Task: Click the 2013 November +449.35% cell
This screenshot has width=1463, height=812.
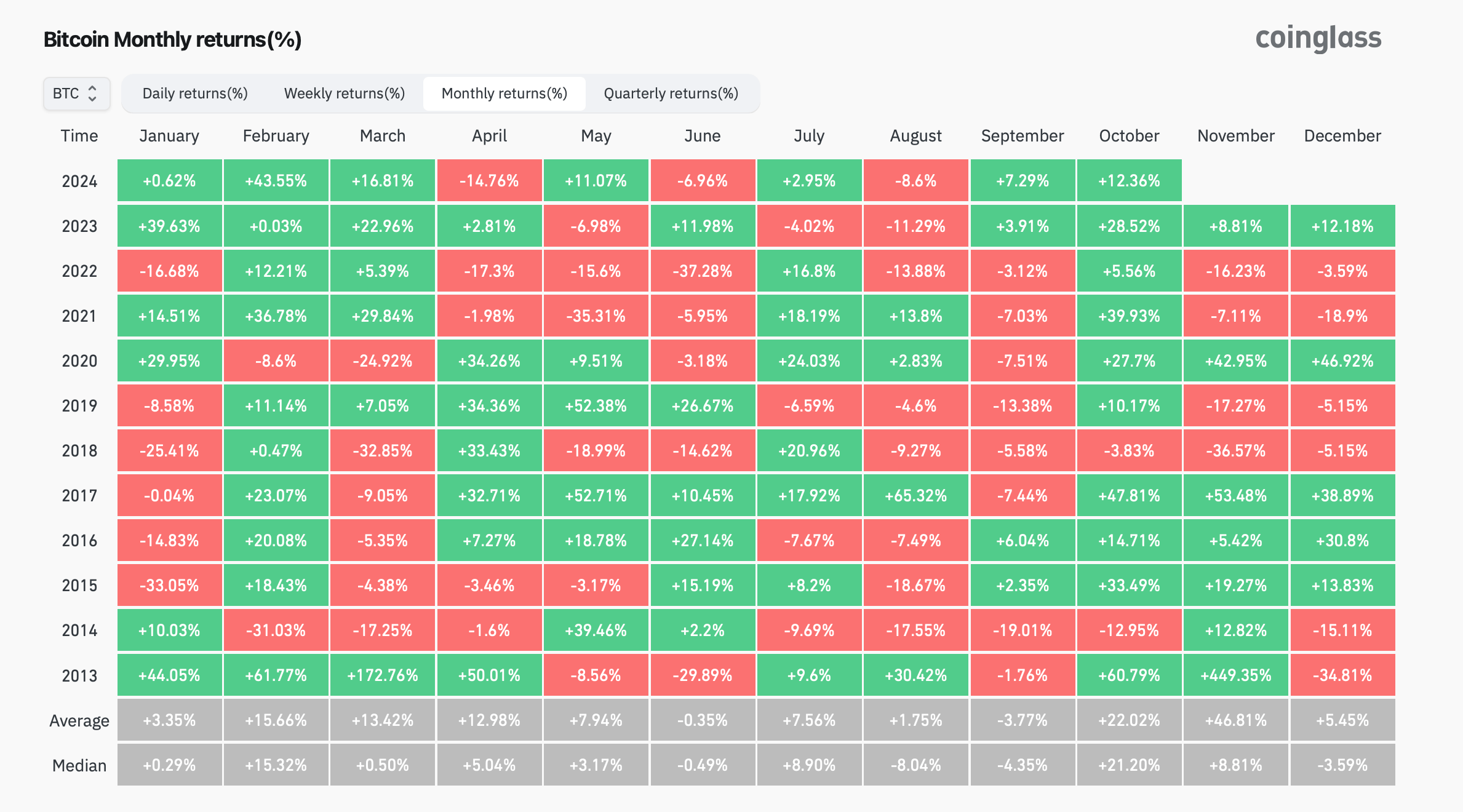Action: point(1236,675)
